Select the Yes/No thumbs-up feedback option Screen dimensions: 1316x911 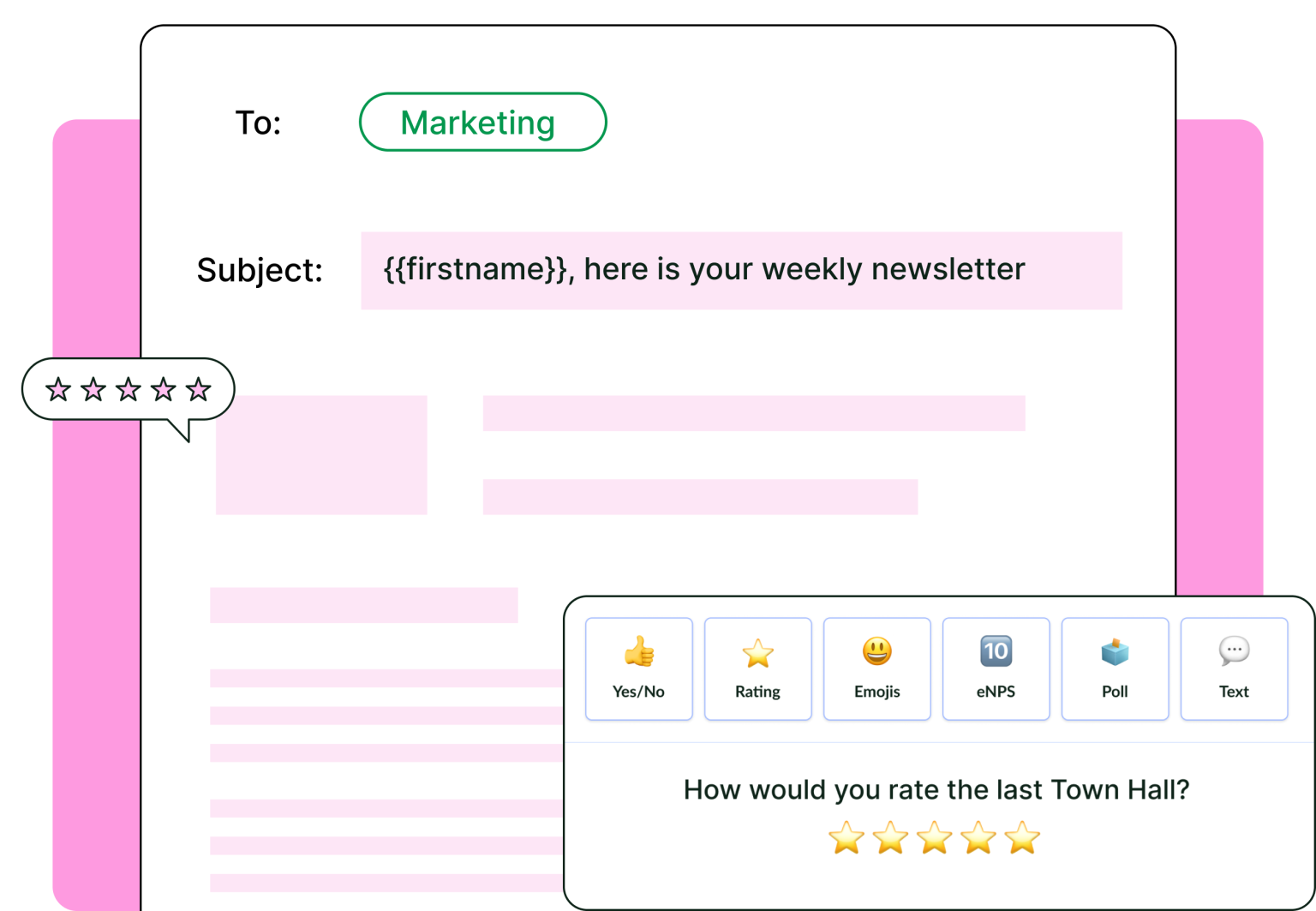coord(638,669)
